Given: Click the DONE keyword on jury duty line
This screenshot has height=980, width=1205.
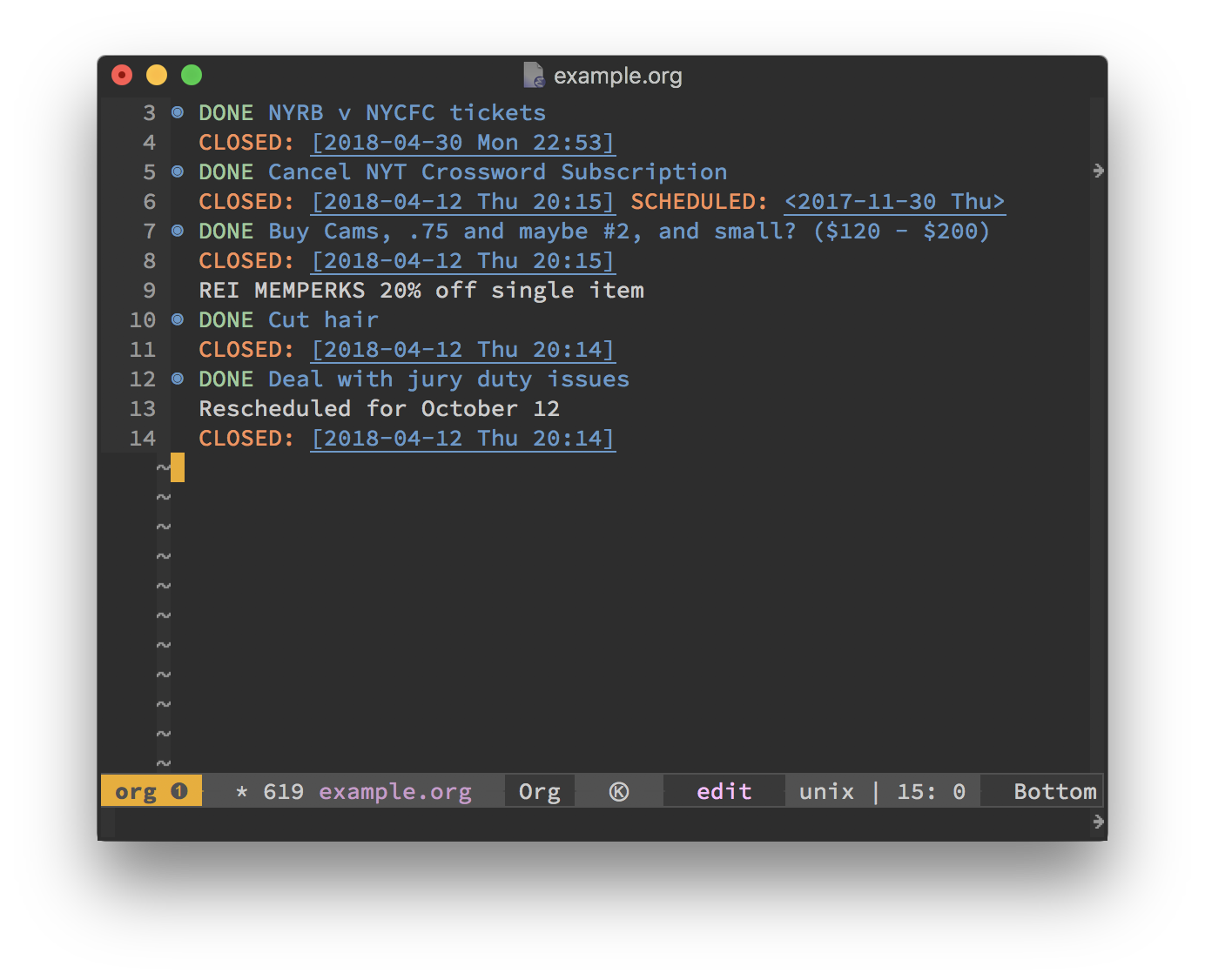Looking at the screenshot, I should [x=226, y=379].
